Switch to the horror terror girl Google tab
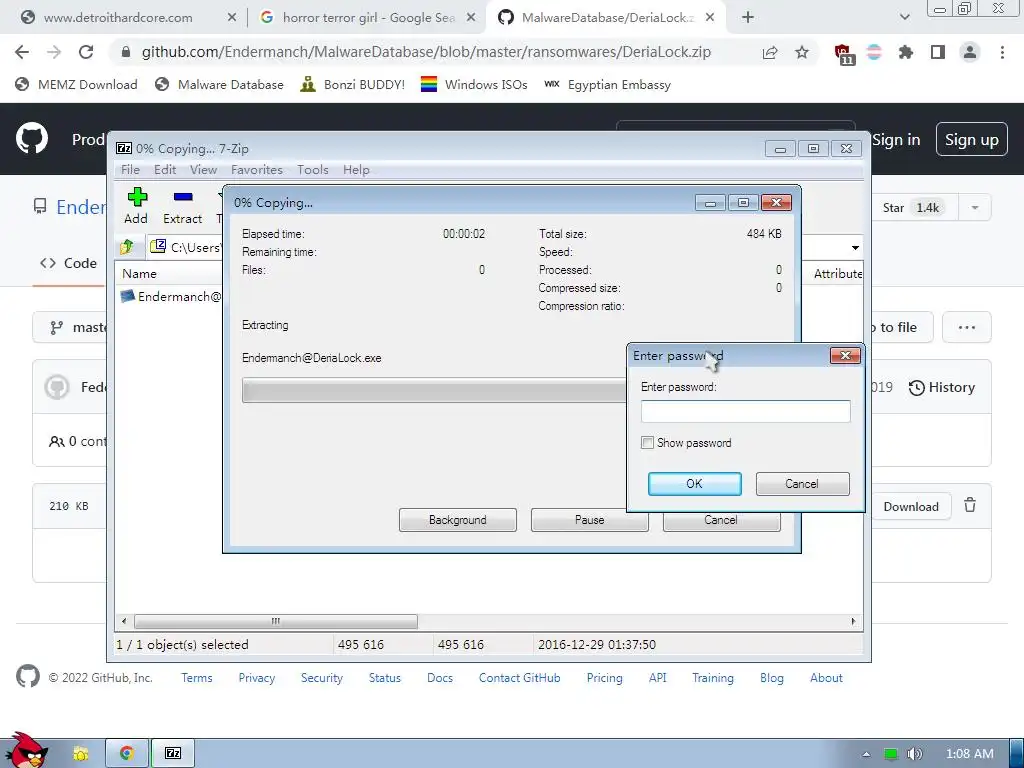 [368, 18]
